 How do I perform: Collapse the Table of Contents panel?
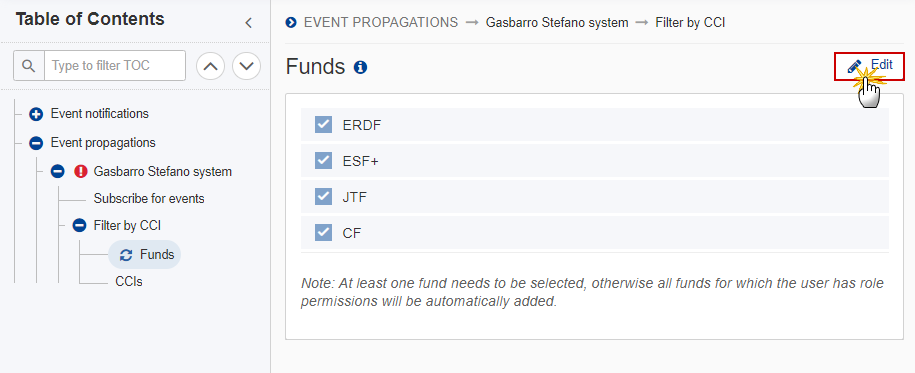coord(248,23)
